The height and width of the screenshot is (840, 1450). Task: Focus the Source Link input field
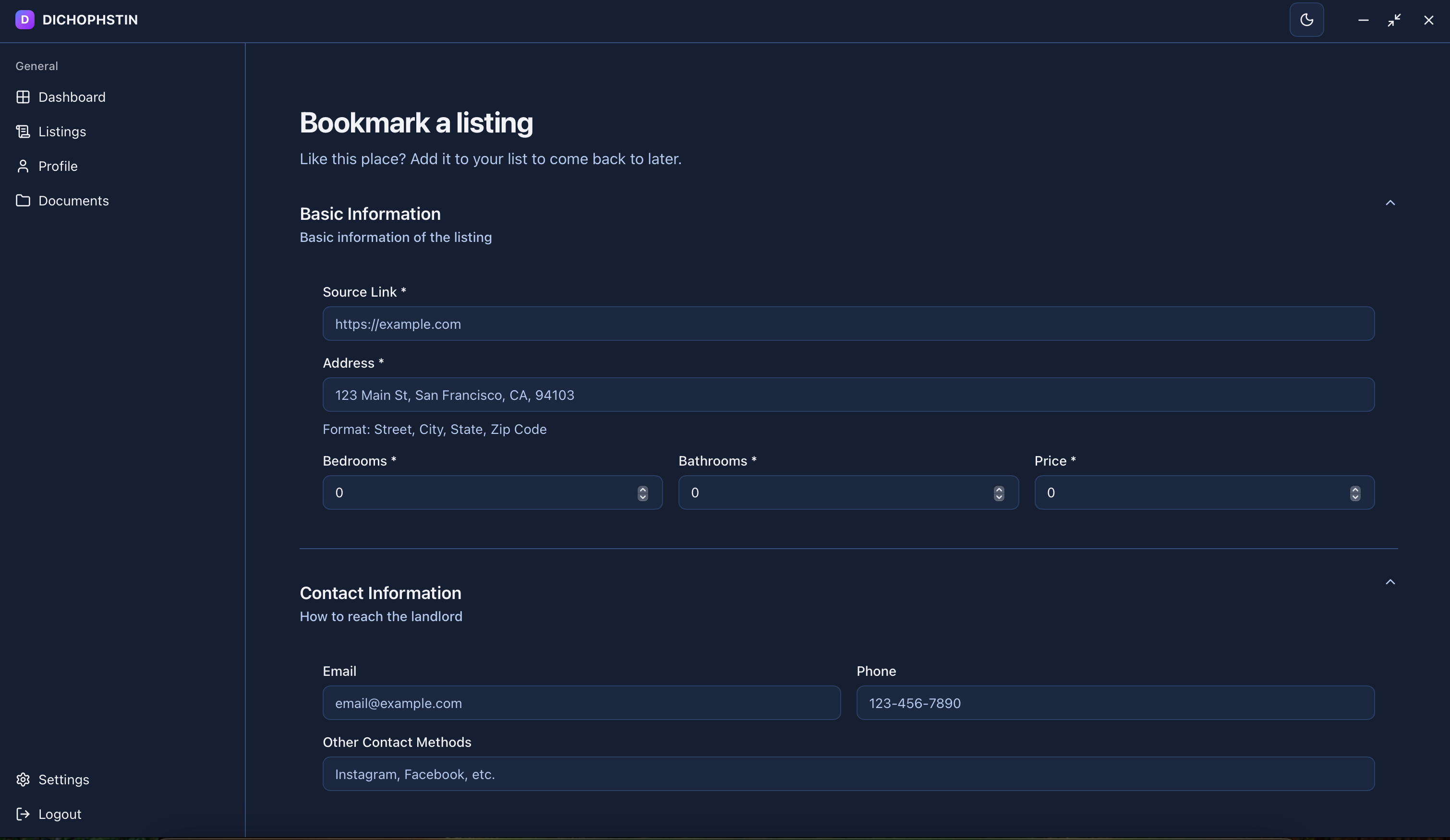point(848,324)
